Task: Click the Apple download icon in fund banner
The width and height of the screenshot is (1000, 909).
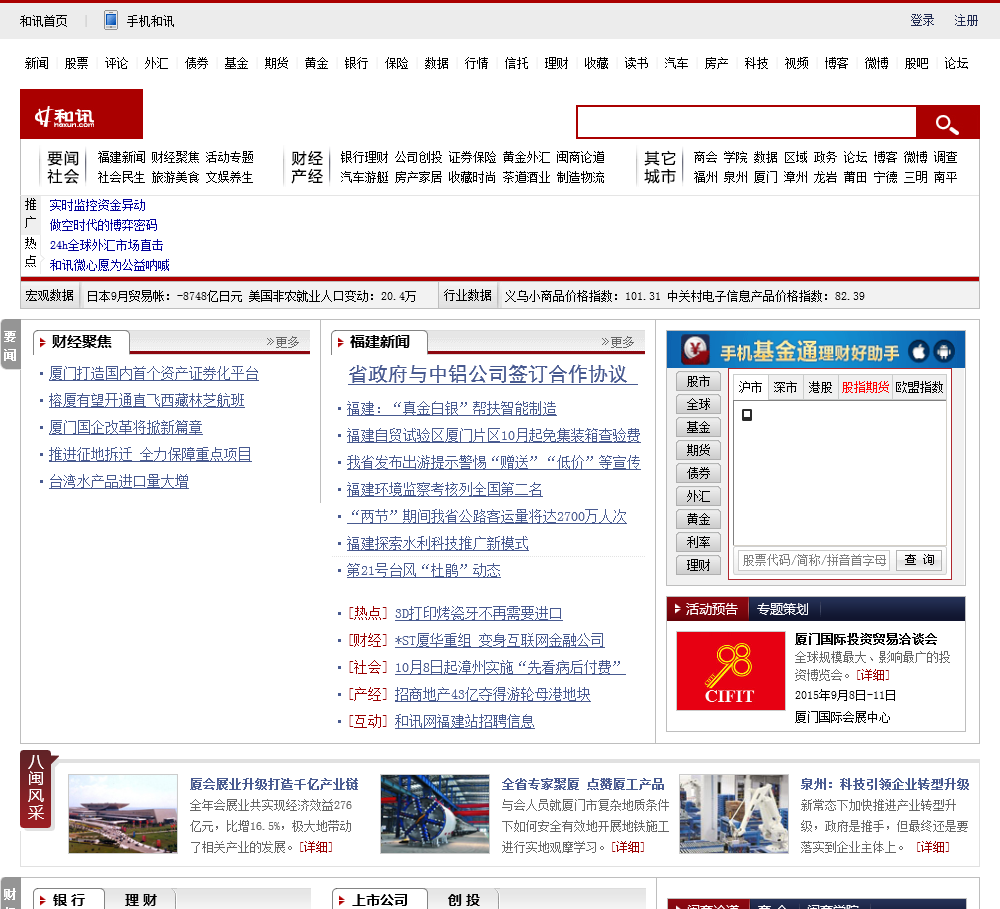Action: [x=919, y=351]
